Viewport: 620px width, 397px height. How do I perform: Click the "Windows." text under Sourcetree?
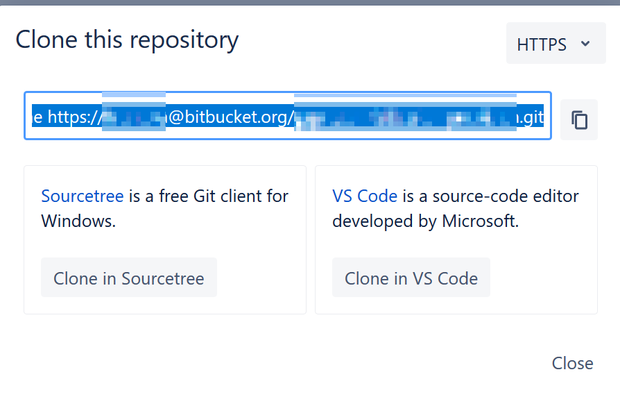78,221
